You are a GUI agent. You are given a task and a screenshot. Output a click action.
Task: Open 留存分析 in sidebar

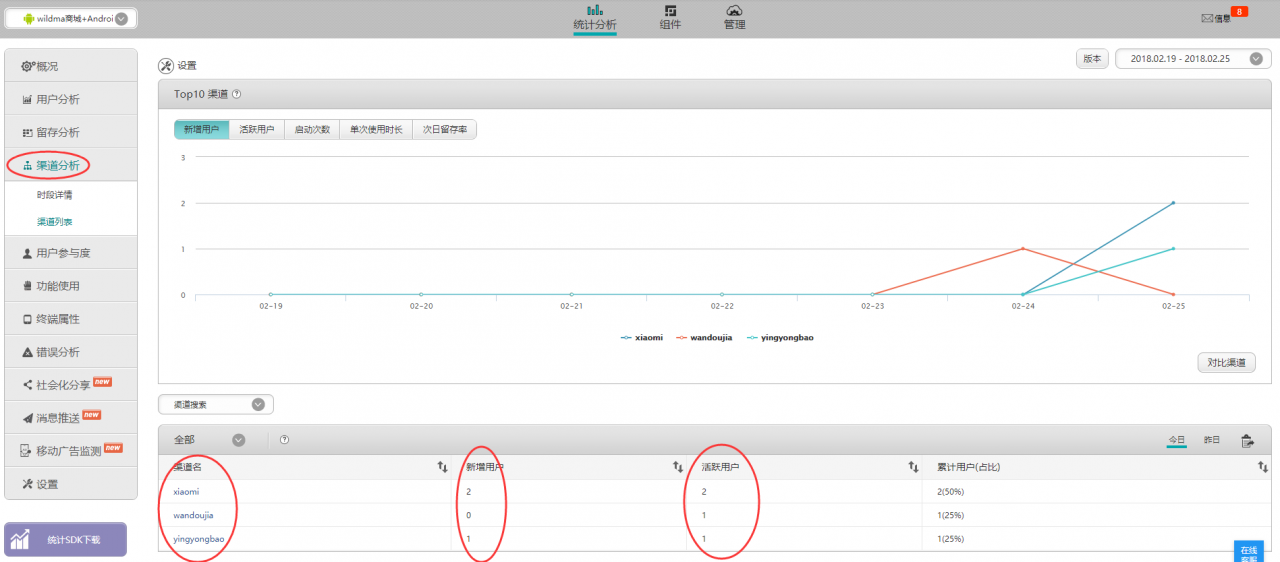[71, 132]
